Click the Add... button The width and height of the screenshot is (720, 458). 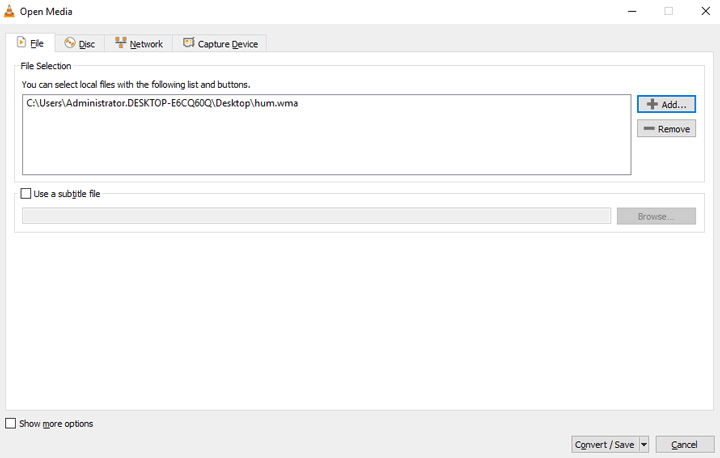coord(666,104)
